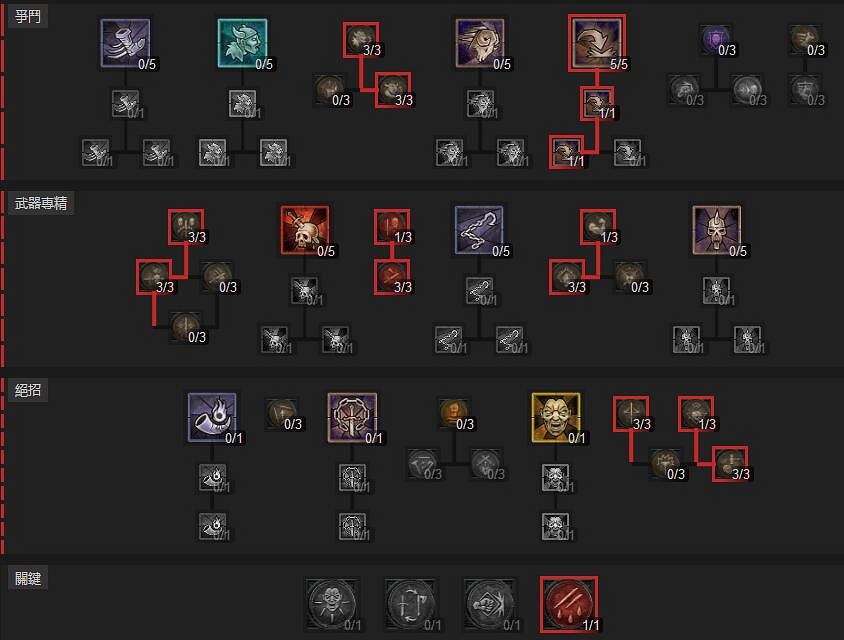Select the chain weapon skill icon 0/5
Image resolution: width=844 pixels, height=640 pixels.
(479, 230)
